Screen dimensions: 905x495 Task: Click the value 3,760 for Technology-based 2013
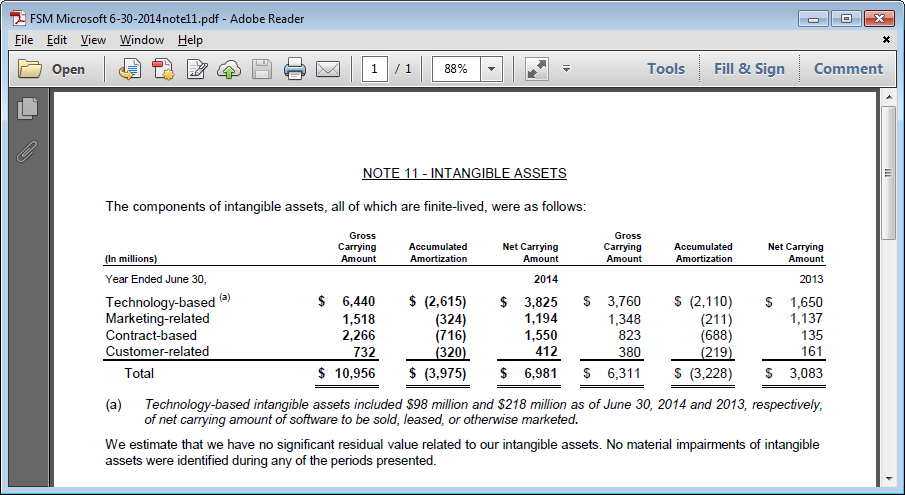[x=624, y=302]
